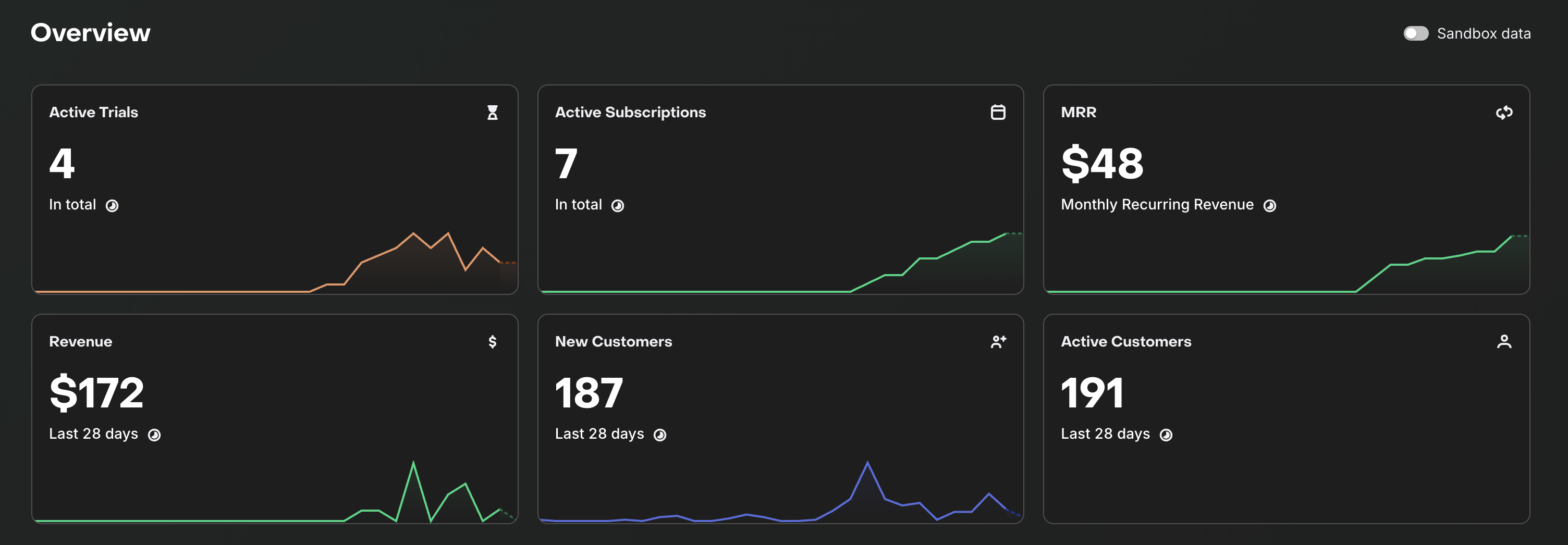Click the $172 revenue value
The height and width of the screenshot is (545, 1568).
pyautogui.click(x=97, y=392)
